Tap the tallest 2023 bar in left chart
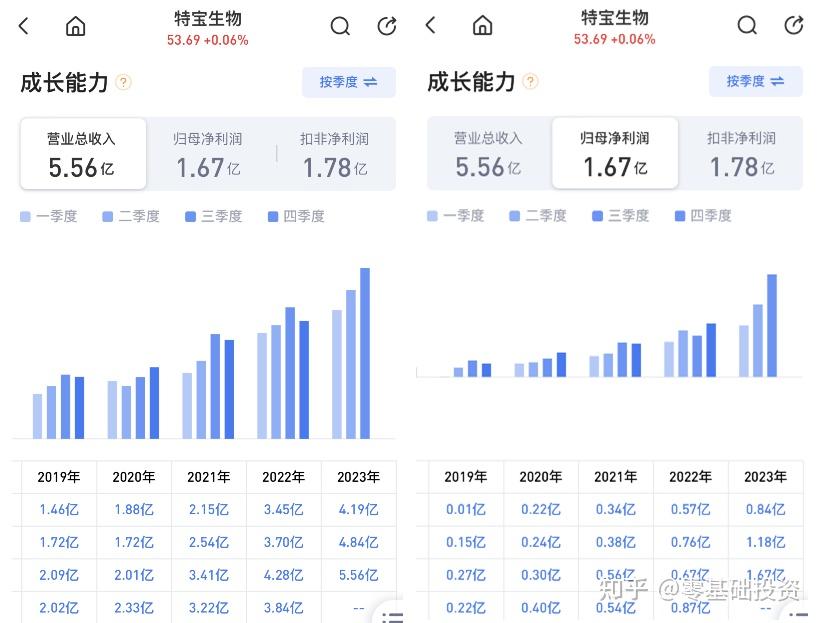821x623 pixels. coord(365,353)
